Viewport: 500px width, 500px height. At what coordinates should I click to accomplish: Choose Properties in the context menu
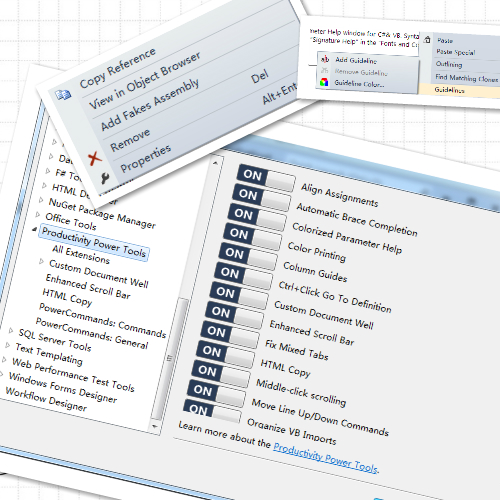pos(146,158)
